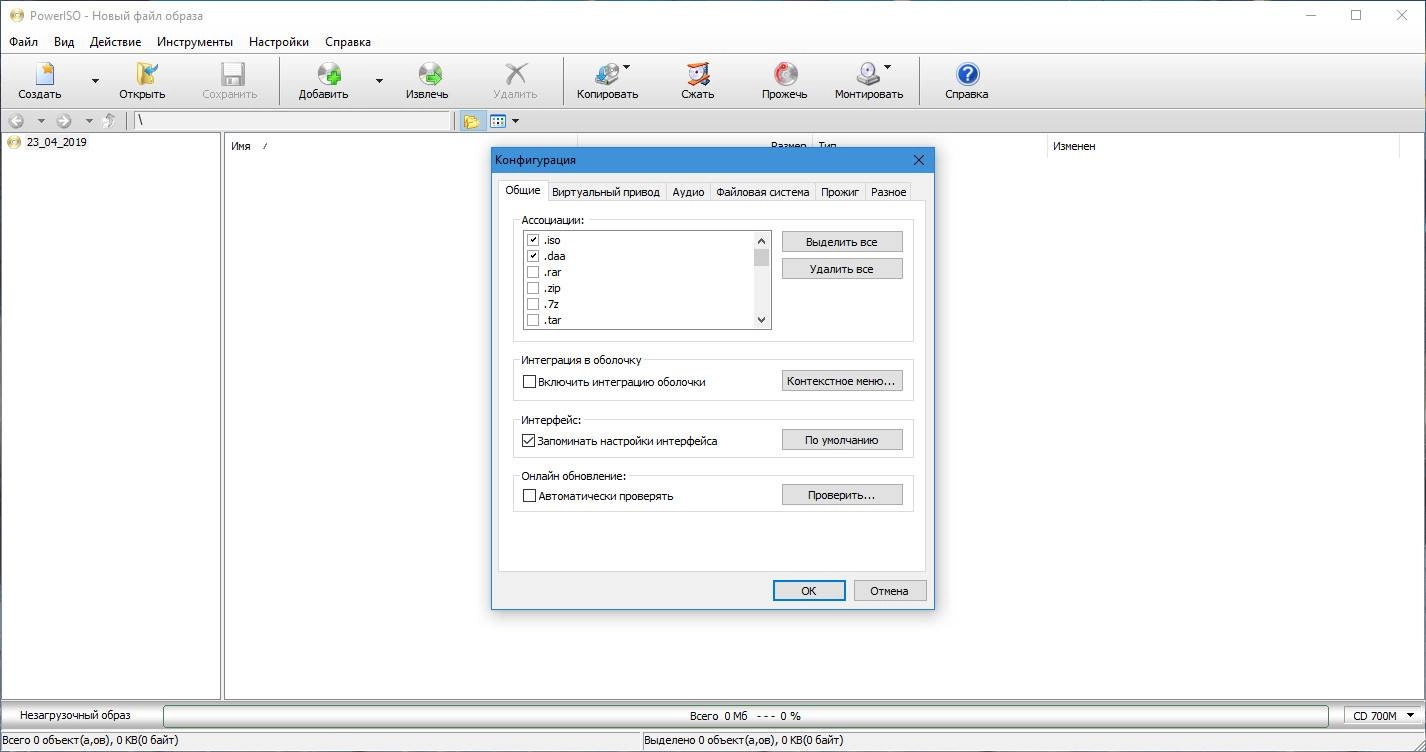
Task: Open the Forward history dropdown arrow
Action: [88, 121]
